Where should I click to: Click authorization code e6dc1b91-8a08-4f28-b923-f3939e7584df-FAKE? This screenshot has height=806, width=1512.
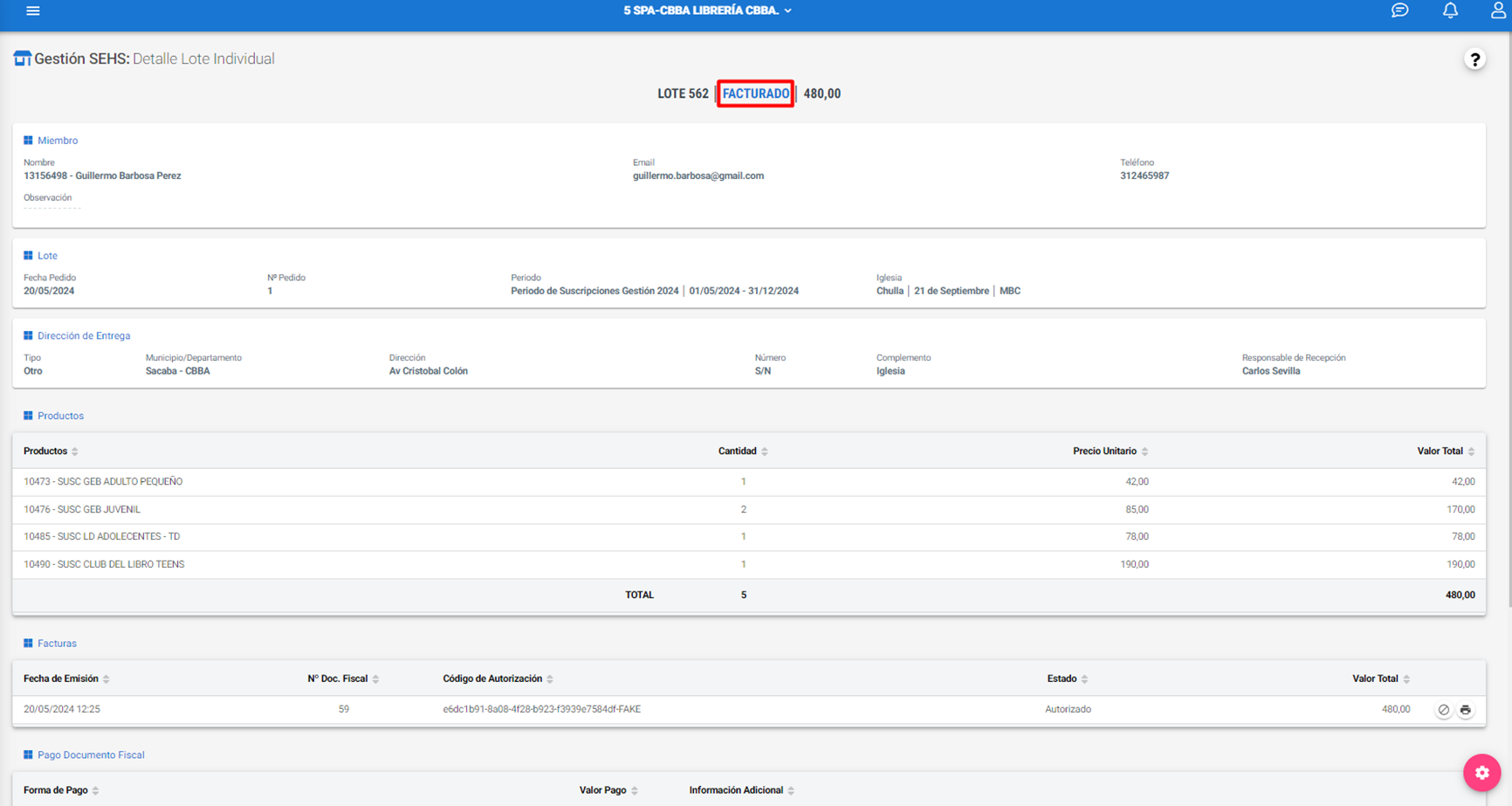pyautogui.click(x=541, y=710)
